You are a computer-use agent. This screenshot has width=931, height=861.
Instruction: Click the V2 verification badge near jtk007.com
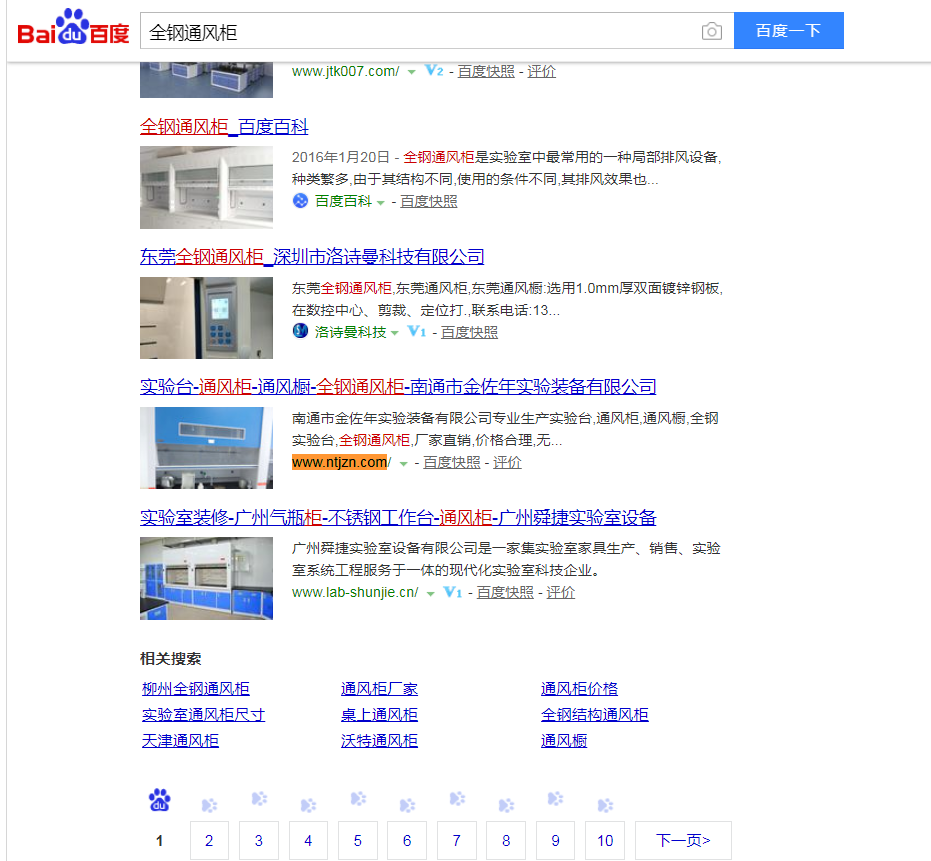435,71
